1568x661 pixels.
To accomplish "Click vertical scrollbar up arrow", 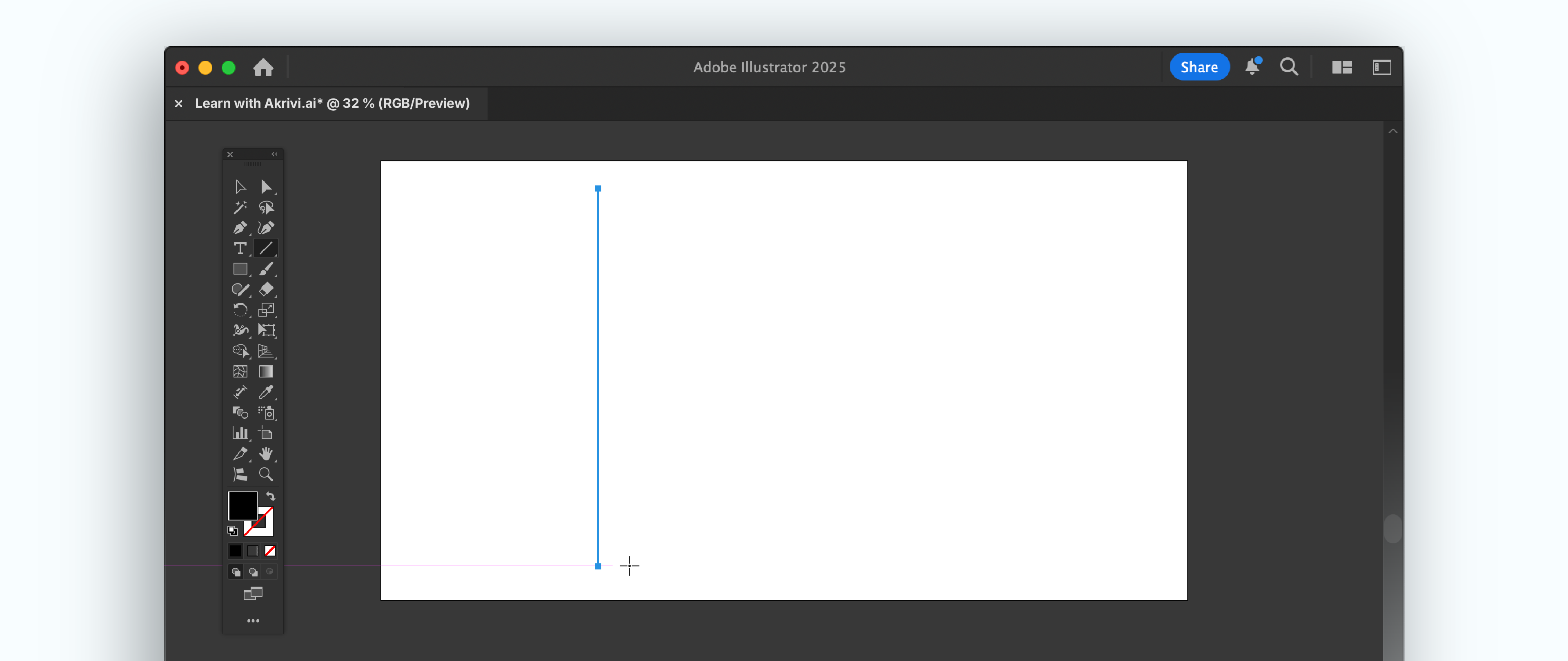I will (x=1393, y=131).
